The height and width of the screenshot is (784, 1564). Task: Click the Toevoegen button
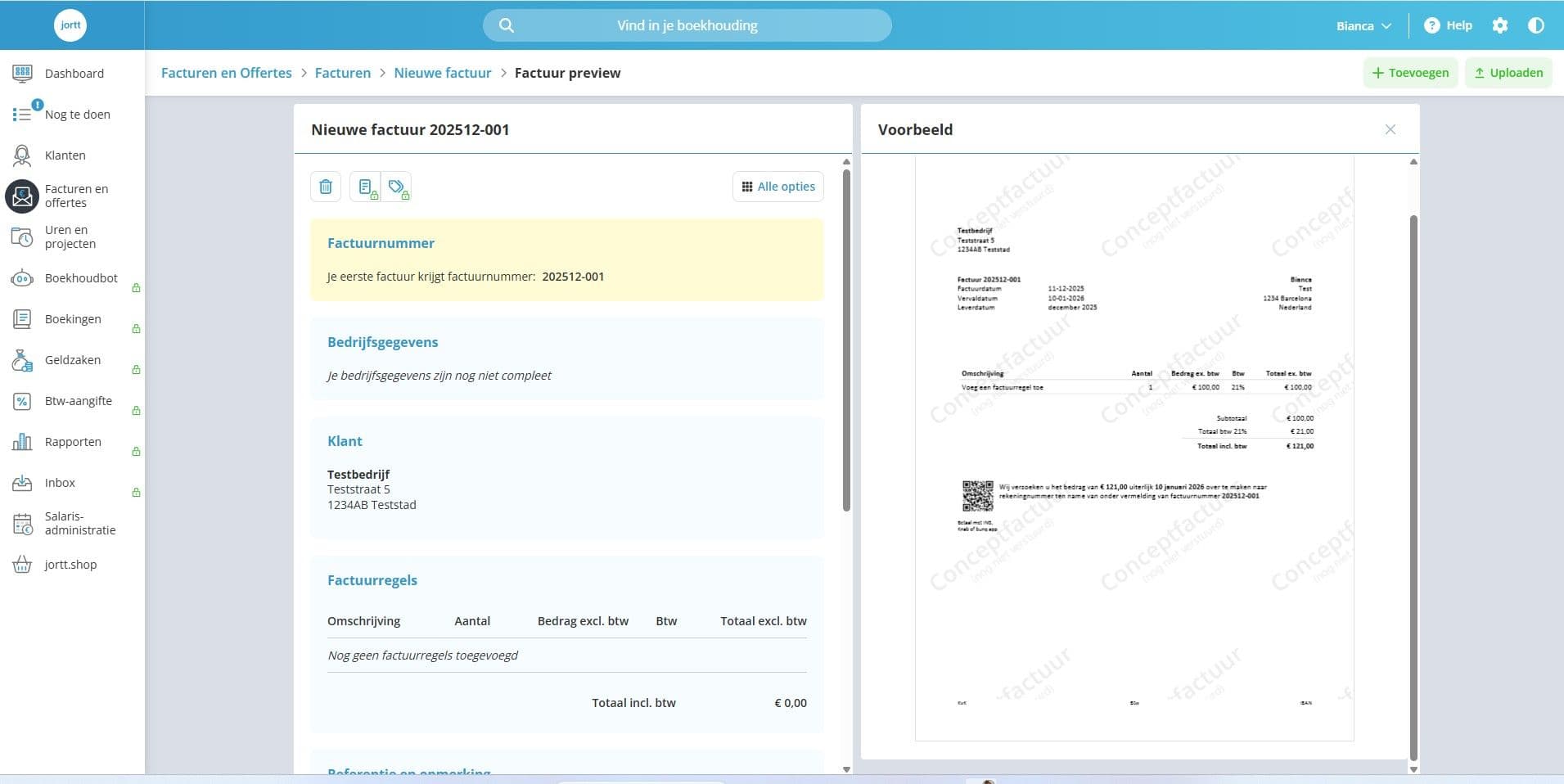(1409, 73)
